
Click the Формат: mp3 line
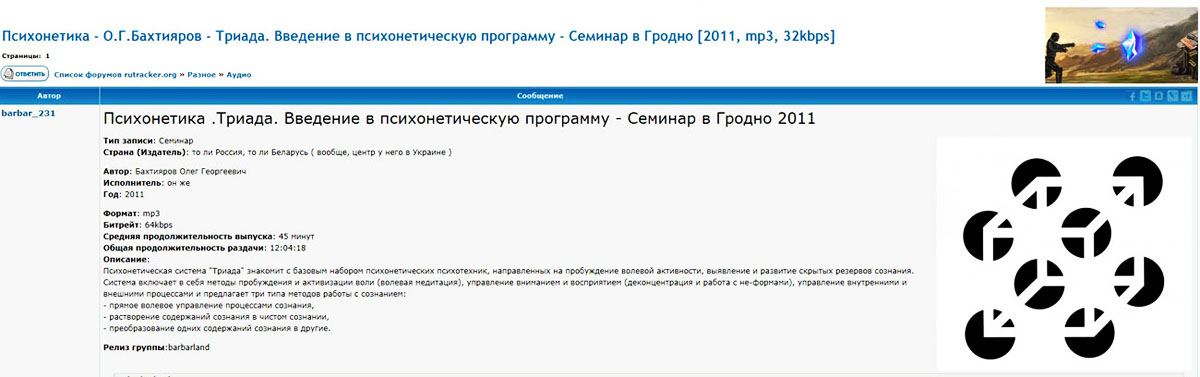click(132, 214)
